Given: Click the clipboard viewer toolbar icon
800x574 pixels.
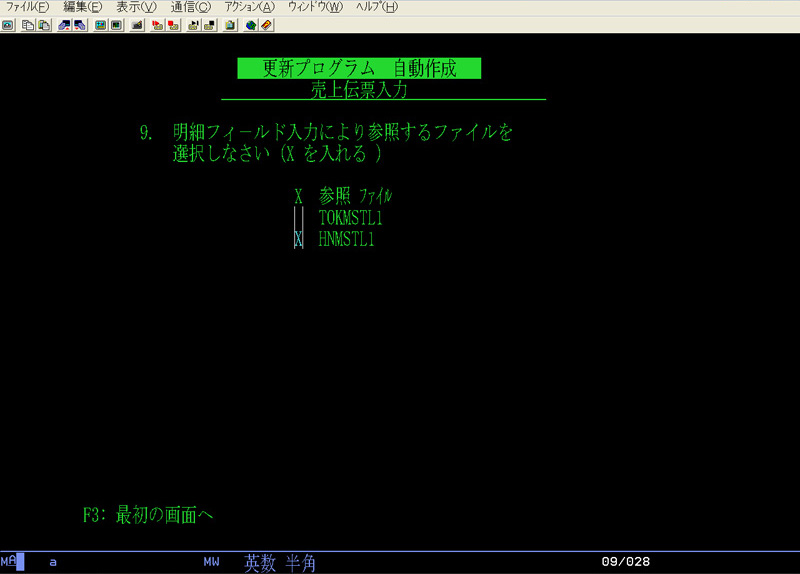Looking at the screenshot, I should [x=230, y=25].
